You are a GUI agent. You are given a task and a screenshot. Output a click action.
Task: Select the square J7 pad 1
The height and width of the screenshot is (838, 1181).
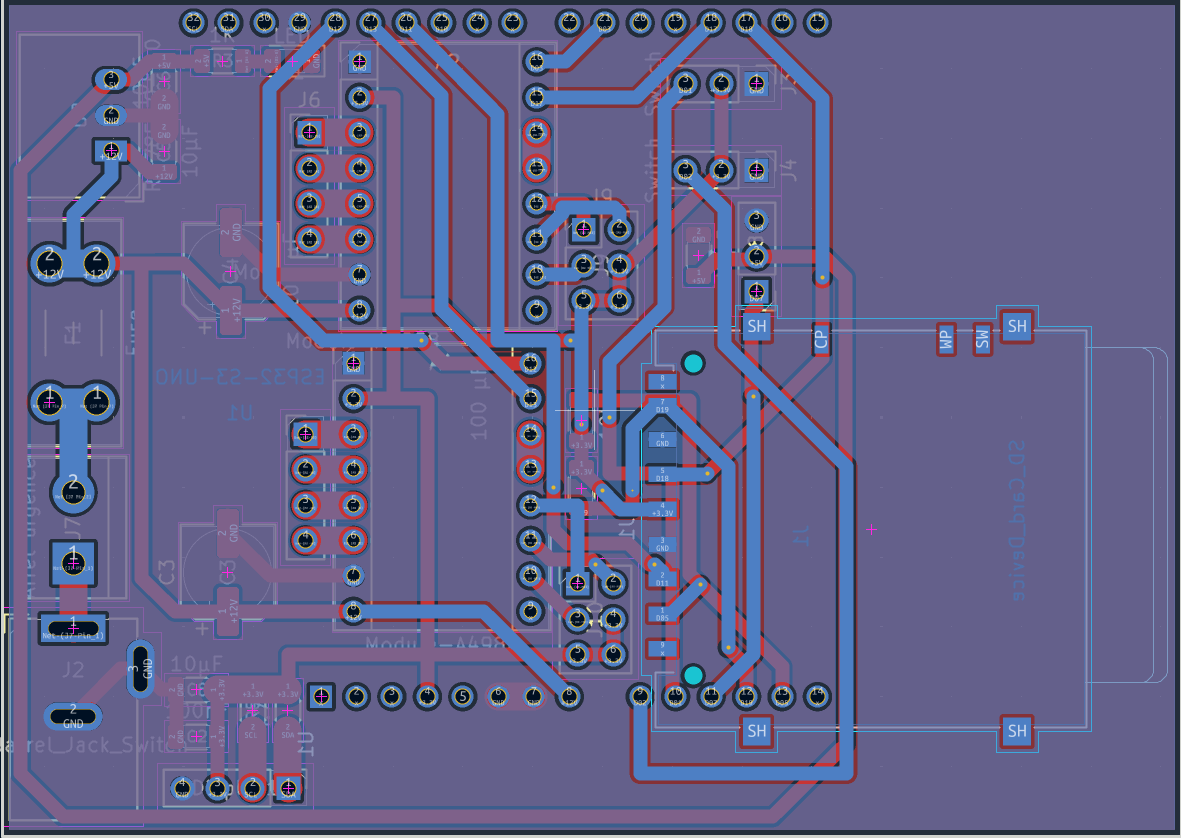73,562
